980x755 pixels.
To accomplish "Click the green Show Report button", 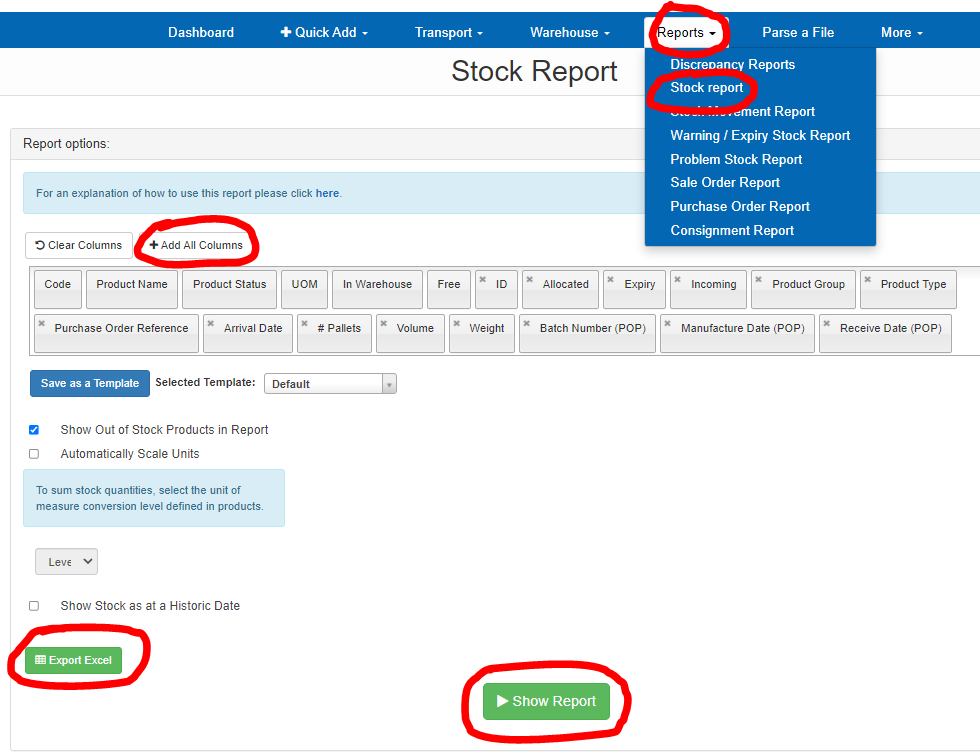I will coord(546,701).
